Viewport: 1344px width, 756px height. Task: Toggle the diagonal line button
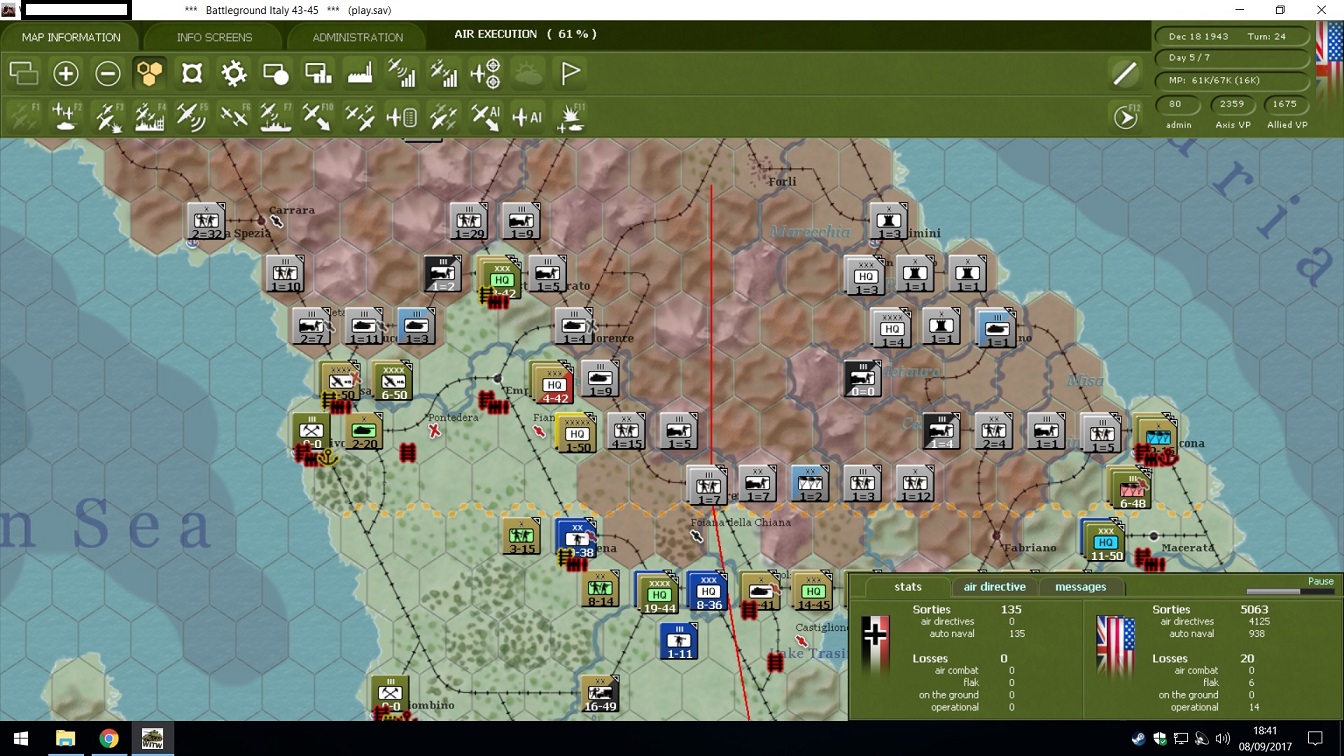point(1125,73)
